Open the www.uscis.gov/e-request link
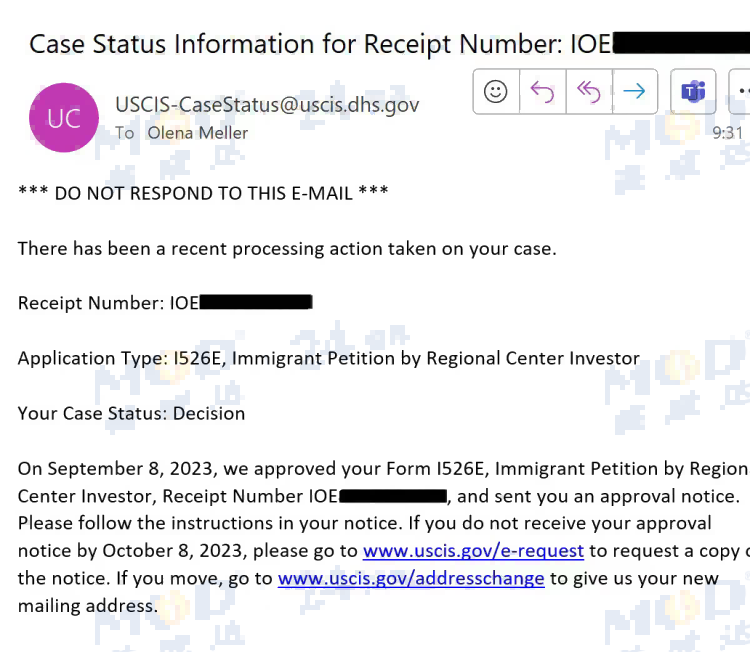Screen dimensions: 750x652 [473, 551]
